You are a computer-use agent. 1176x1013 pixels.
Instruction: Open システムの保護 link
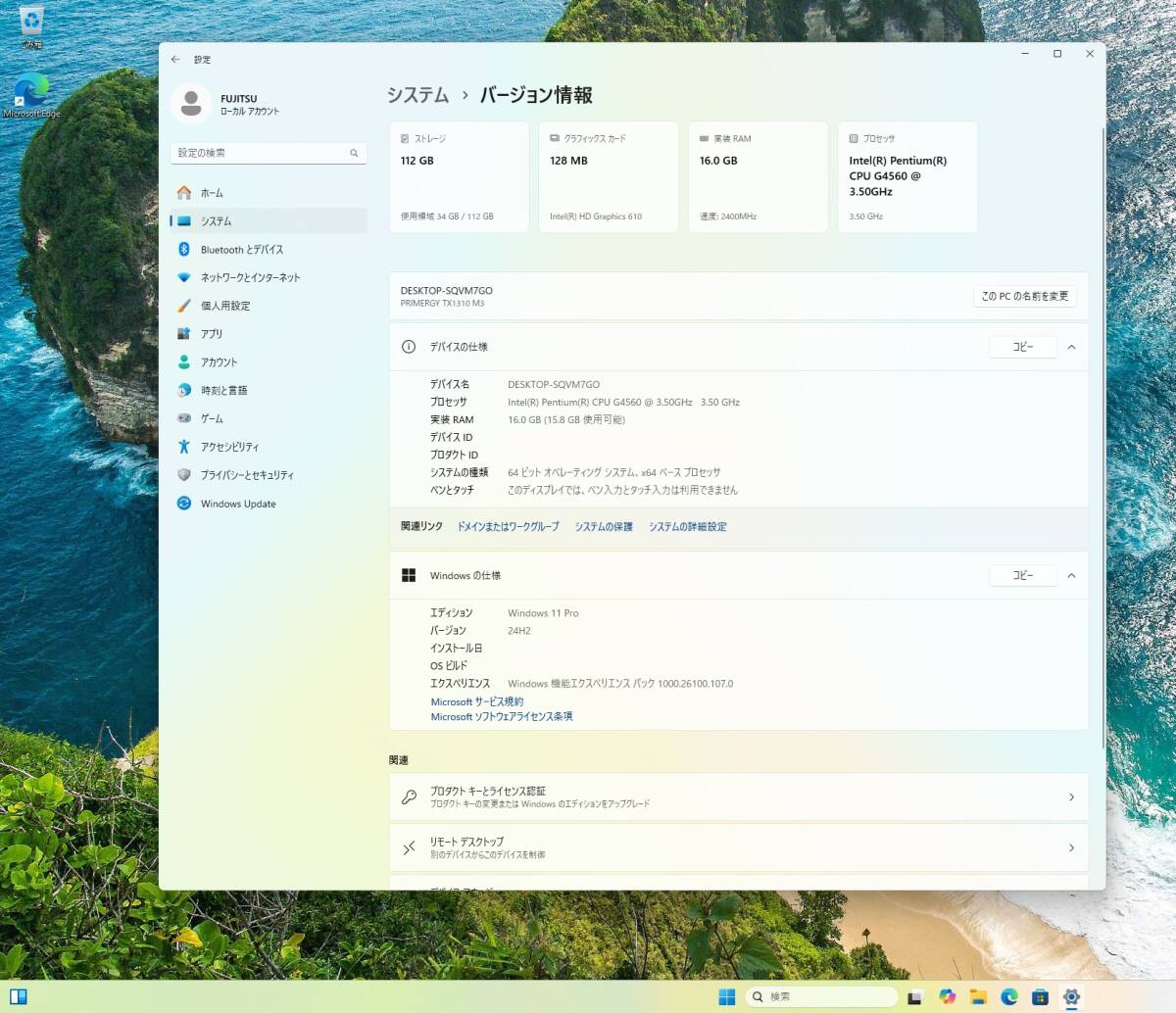pyautogui.click(x=604, y=527)
